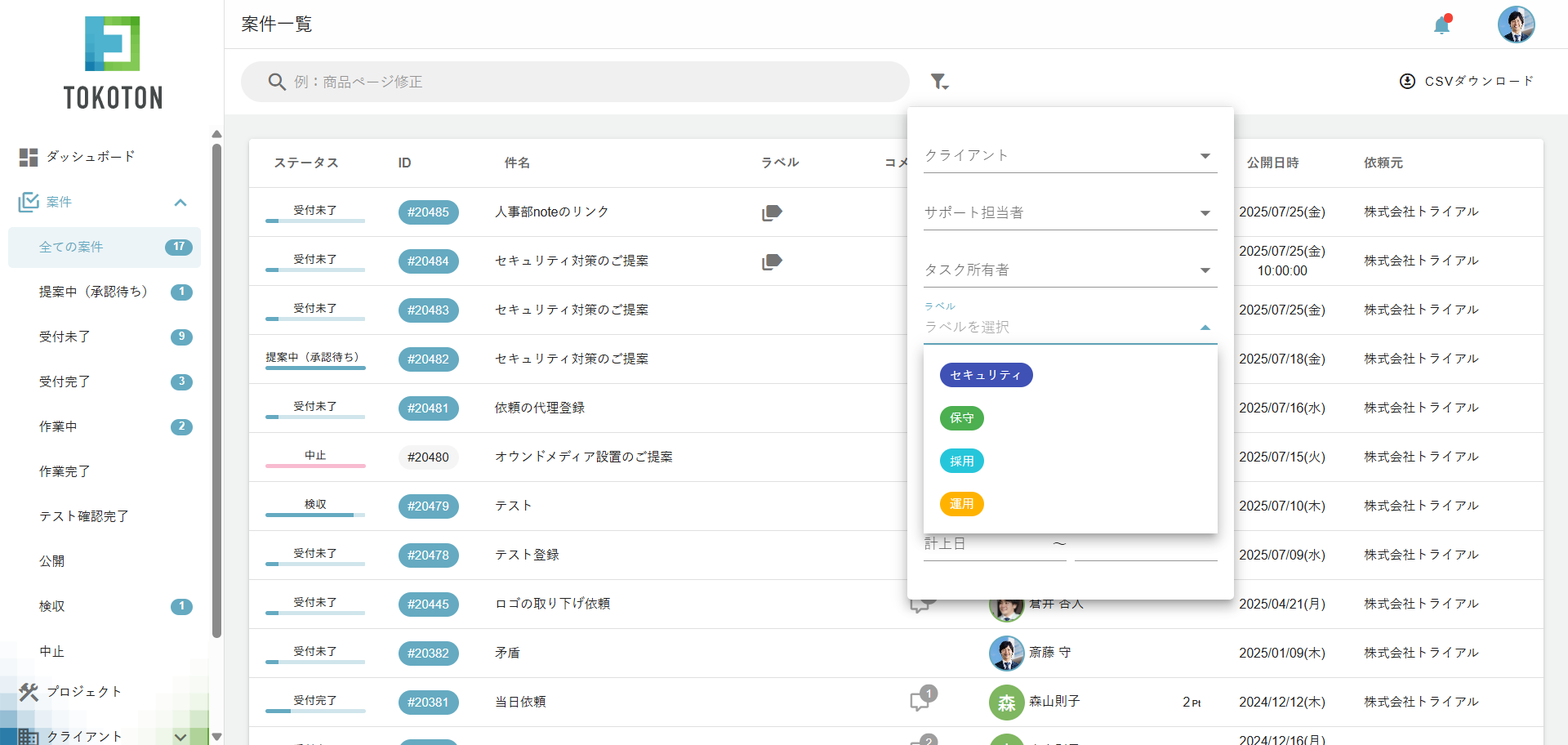This screenshot has height=745, width=1568.
Task: Click the user profile avatar
Action: click(1516, 25)
